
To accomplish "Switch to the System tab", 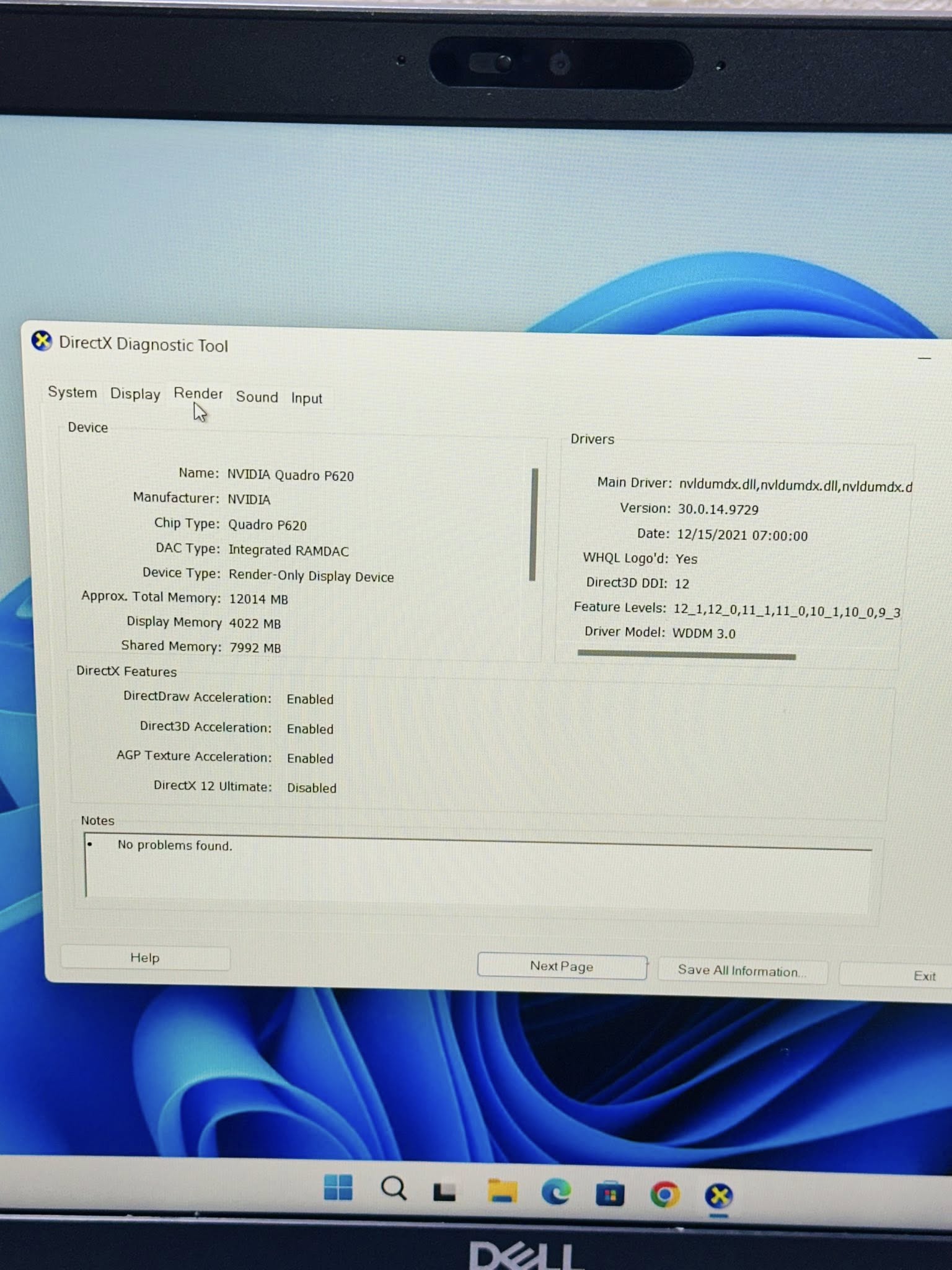I will click(73, 393).
